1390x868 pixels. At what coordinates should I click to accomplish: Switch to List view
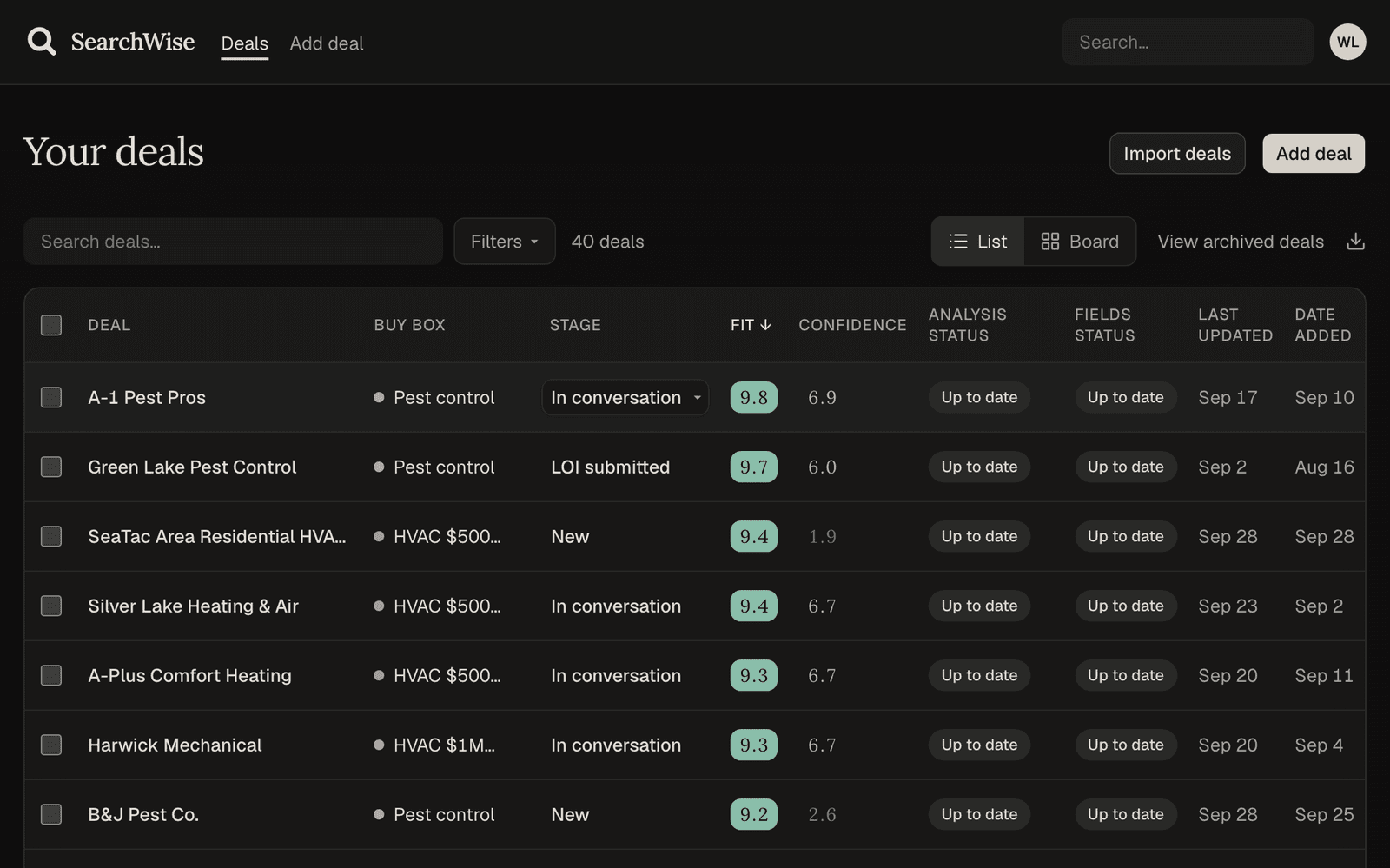tap(978, 242)
